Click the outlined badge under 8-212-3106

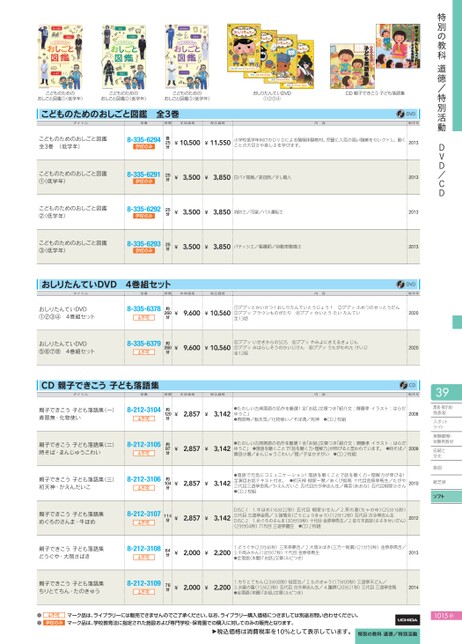pyautogui.click(x=144, y=488)
